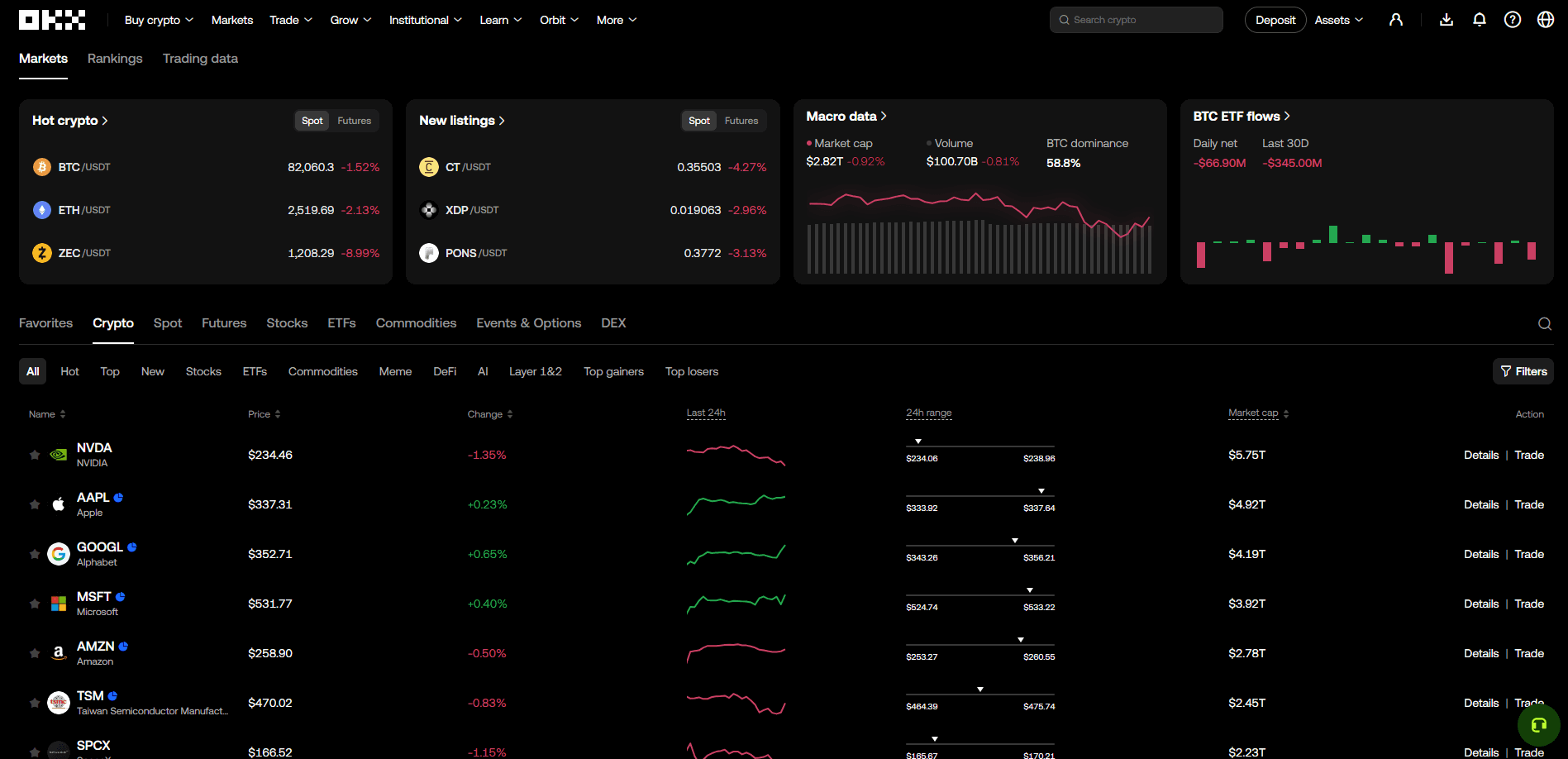Click the market table search magnifier icon
This screenshot has height=759, width=1568.
1545,324
